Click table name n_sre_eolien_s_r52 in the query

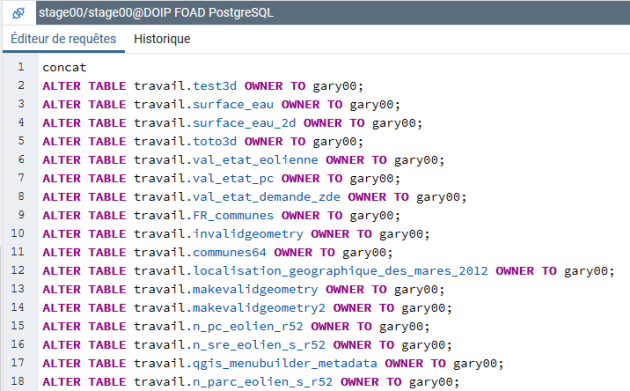(x=259, y=345)
